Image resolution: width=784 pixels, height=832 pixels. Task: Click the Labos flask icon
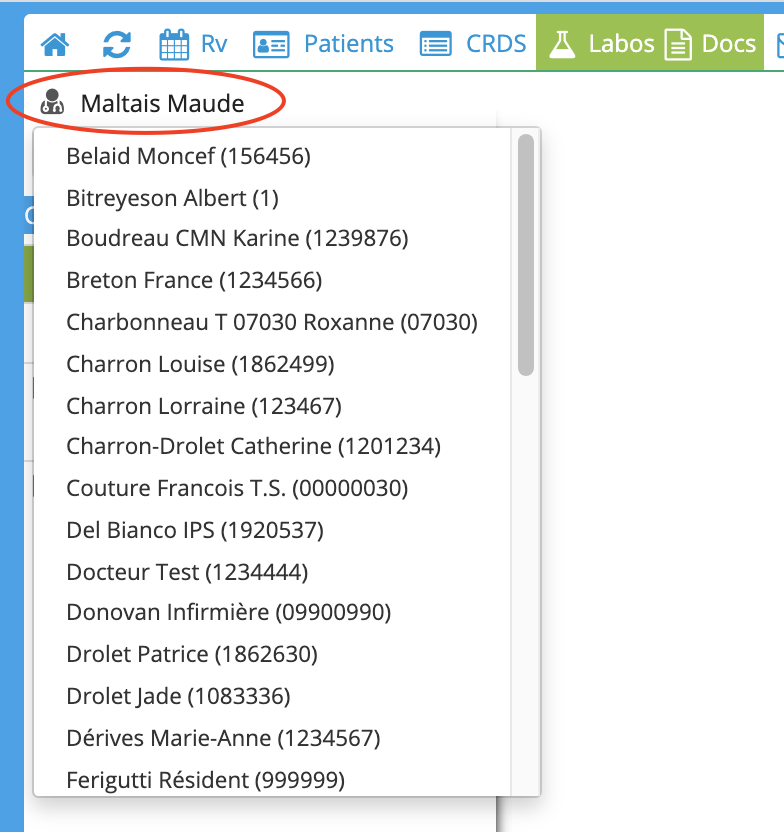pyautogui.click(x=562, y=44)
